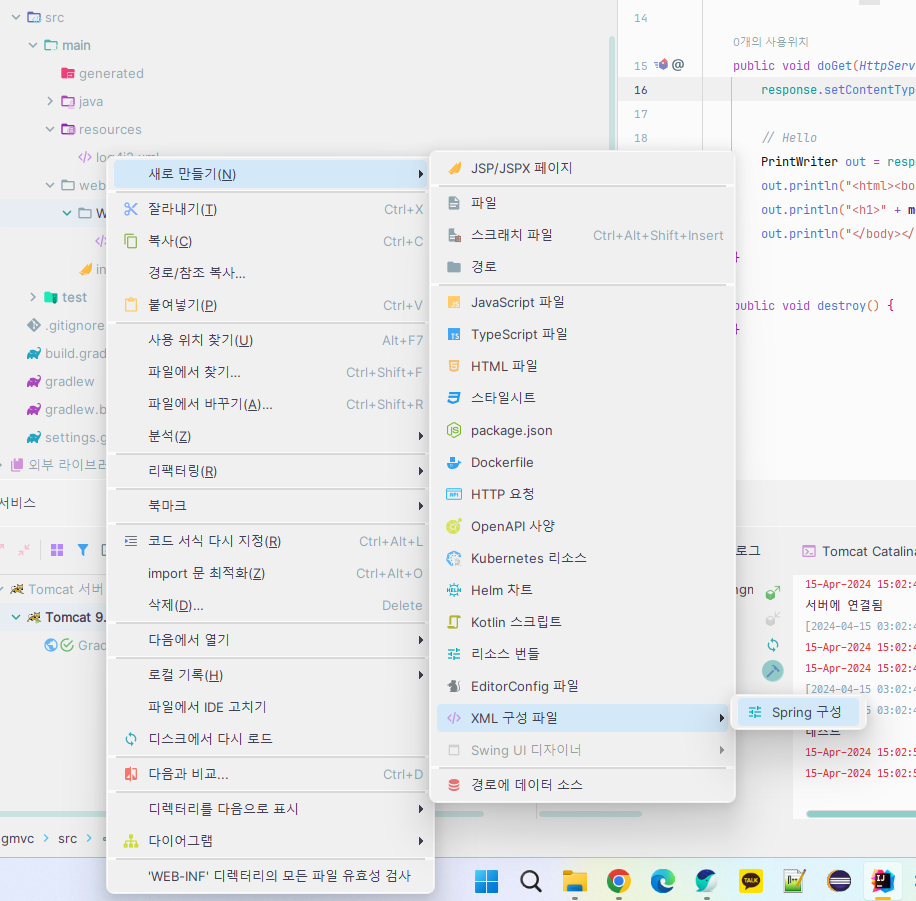Expand the '리팩터링(R)' submenu
This screenshot has height=901, width=916.
[x=270, y=471]
